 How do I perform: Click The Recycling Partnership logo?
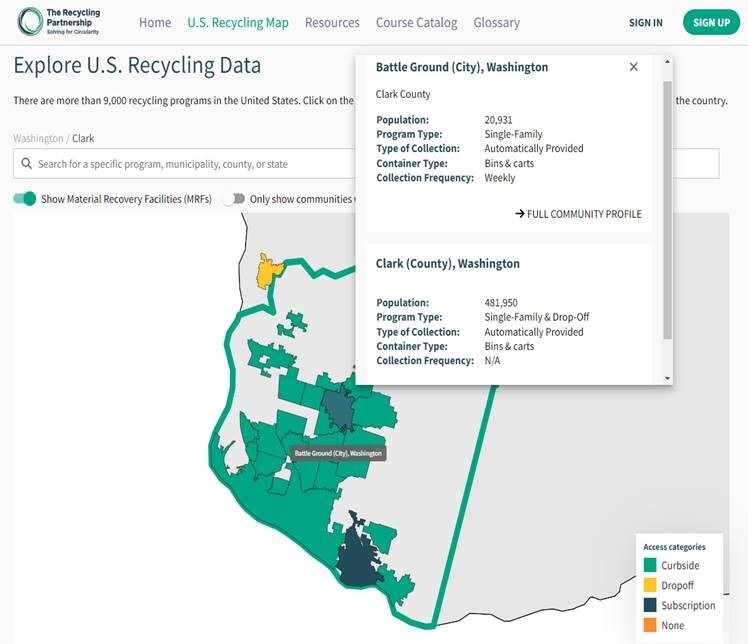(59, 22)
